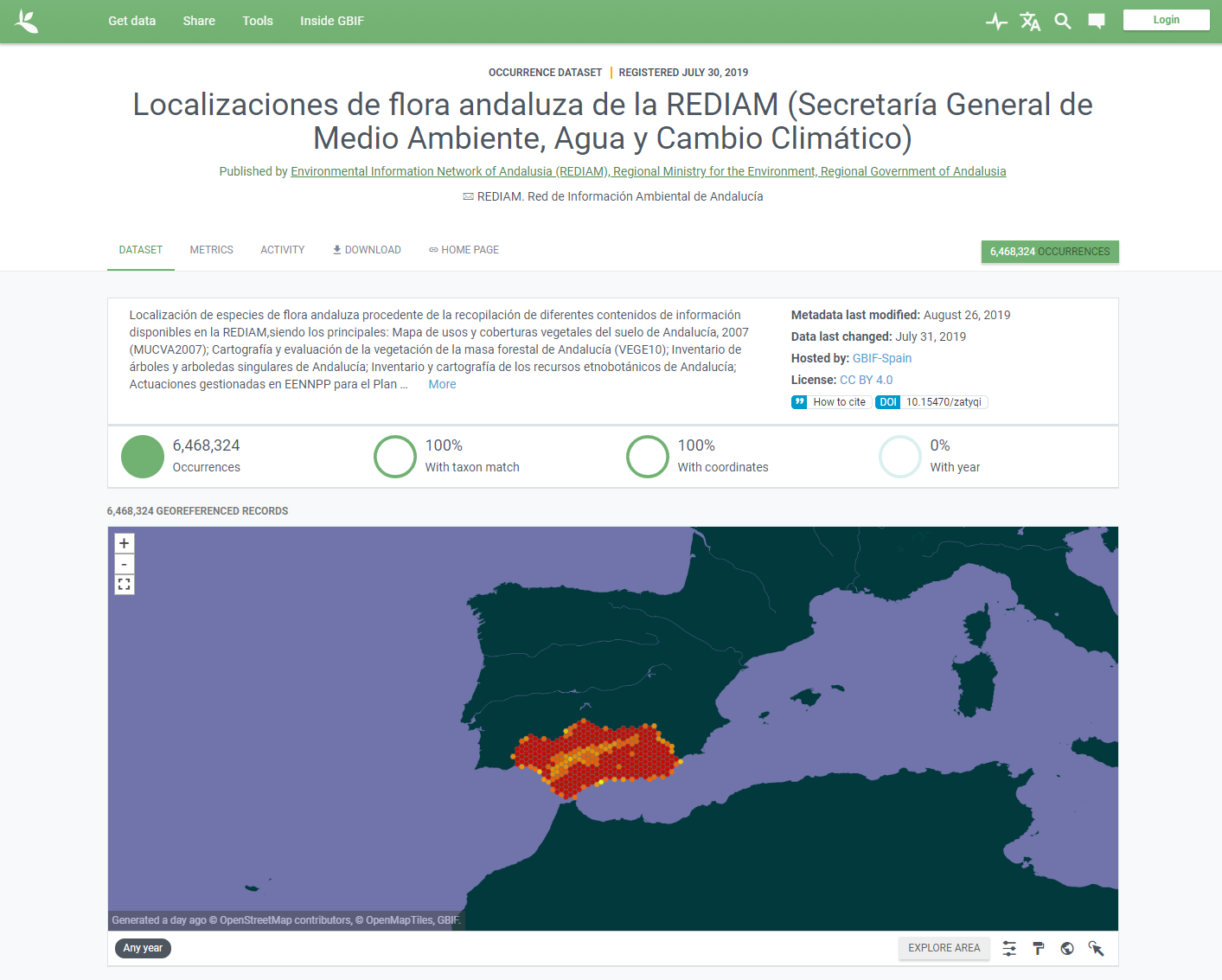Viewport: 1222px width, 980px height.
Task: Zoom out on the map
Action: point(125,564)
